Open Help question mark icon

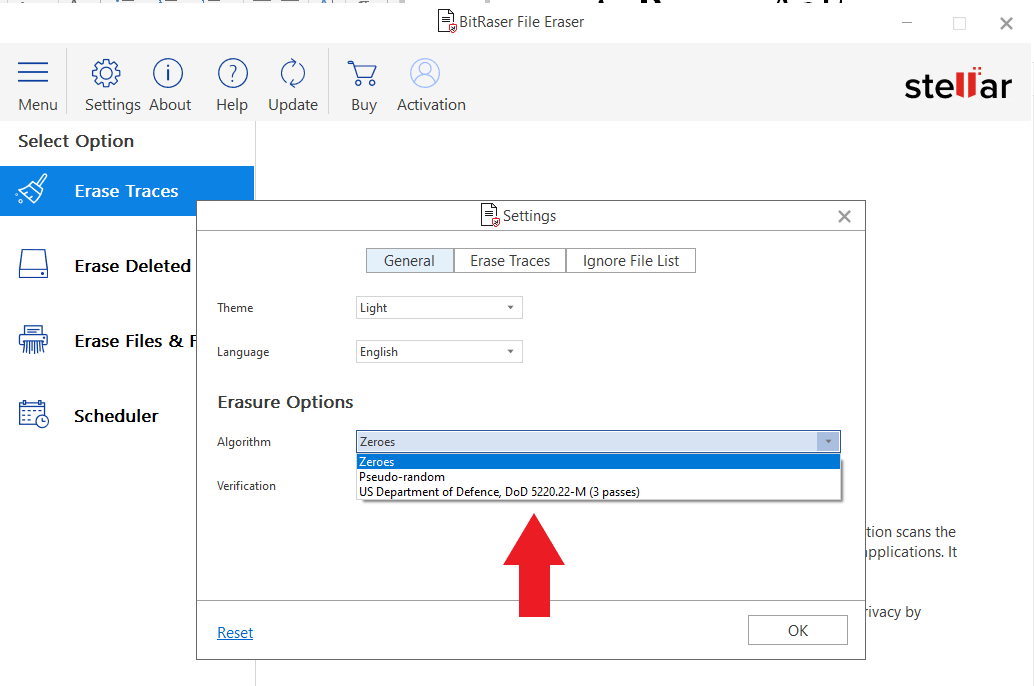pos(232,73)
